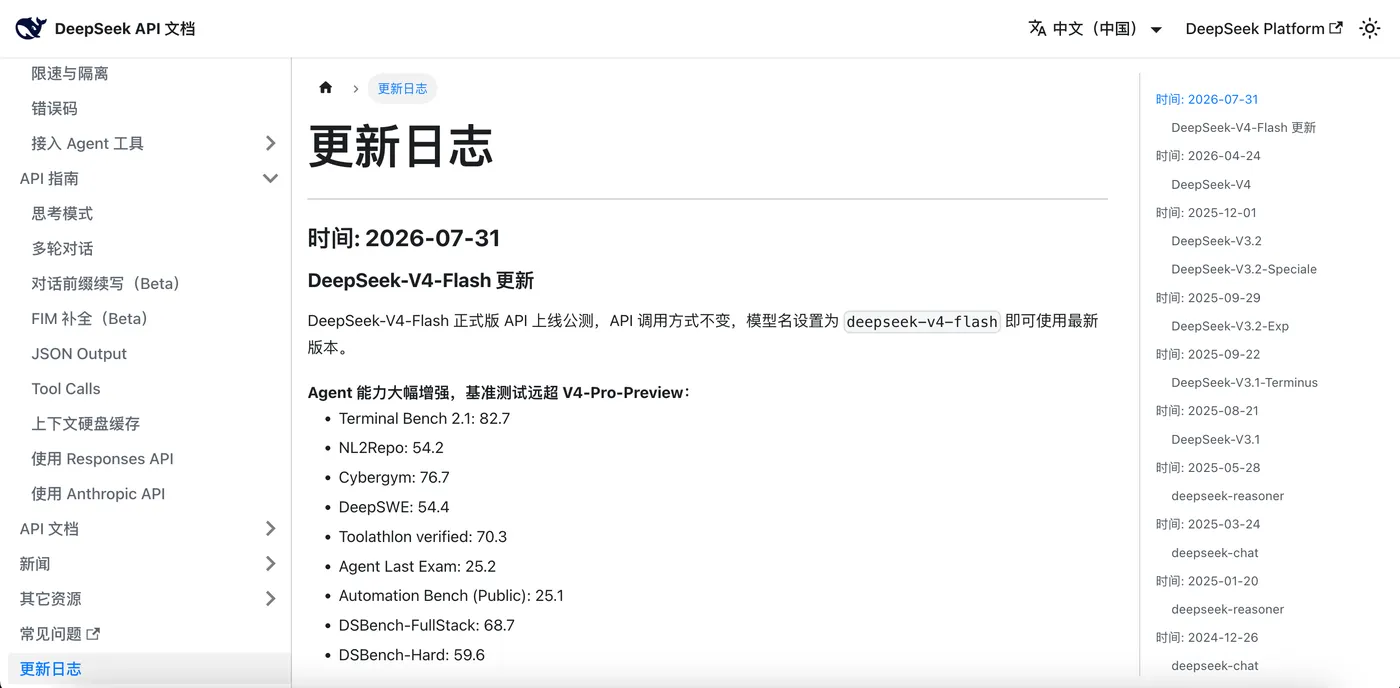Screen dimensions: 1400x688
Task: Jump to 时间: 2025-09-22 in contents
Action: click(1208, 354)
